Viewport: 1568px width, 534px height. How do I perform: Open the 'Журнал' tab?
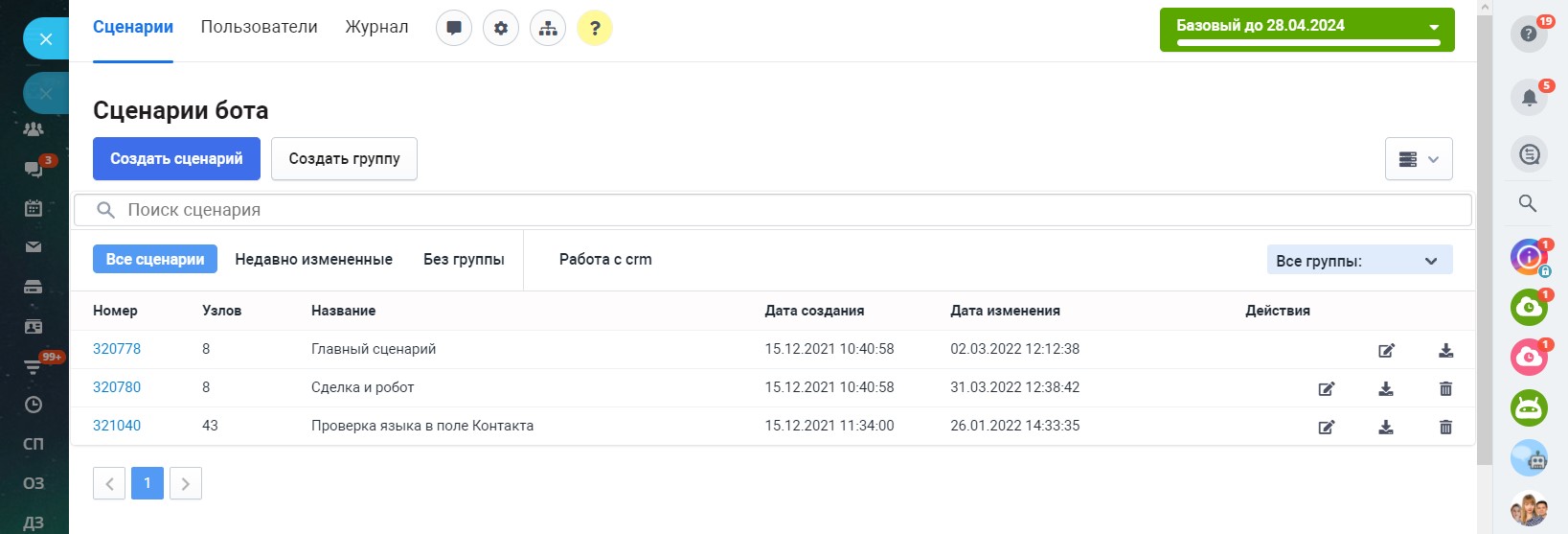pyautogui.click(x=376, y=27)
